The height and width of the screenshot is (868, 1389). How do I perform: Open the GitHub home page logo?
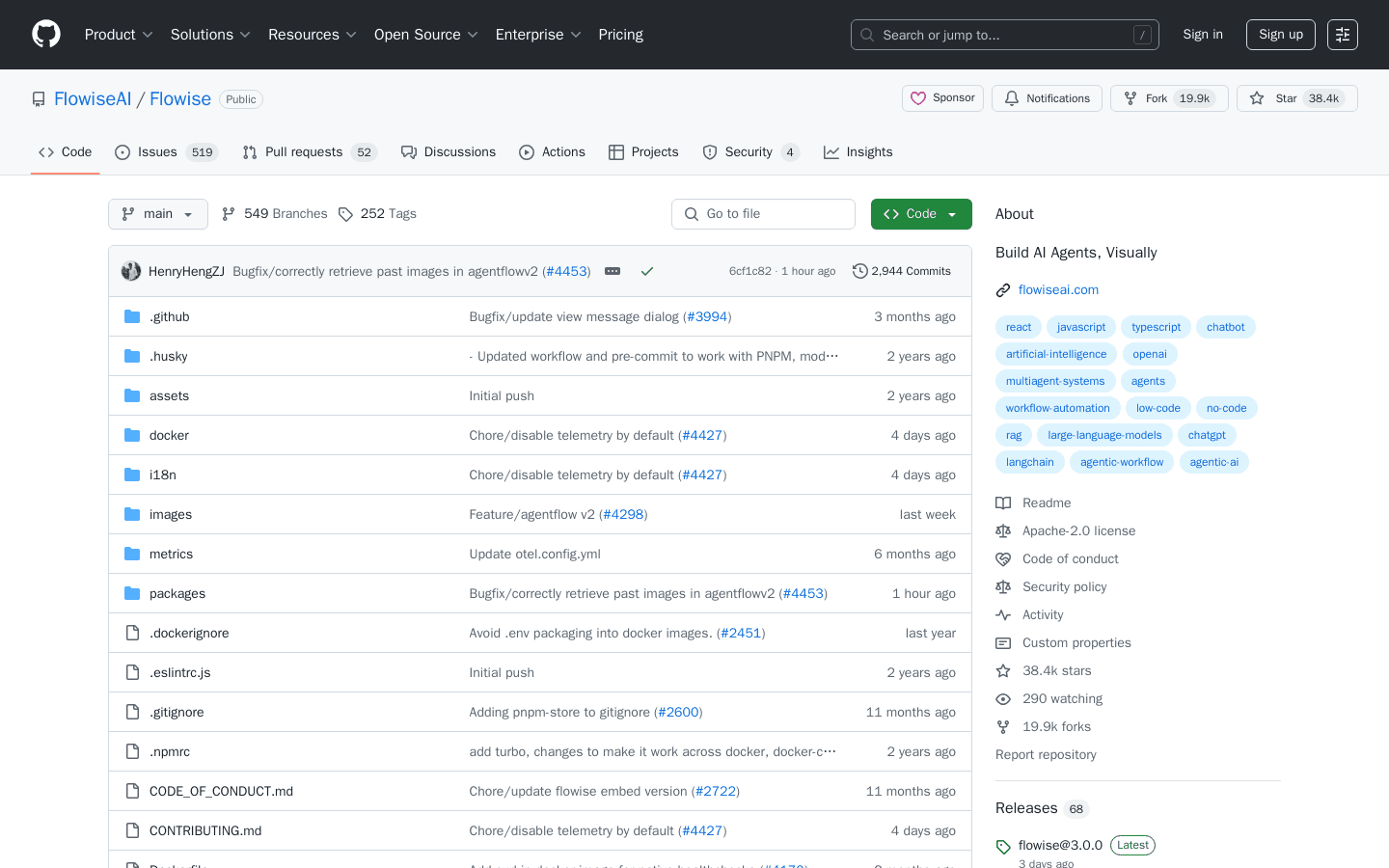pyautogui.click(x=45, y=35)
